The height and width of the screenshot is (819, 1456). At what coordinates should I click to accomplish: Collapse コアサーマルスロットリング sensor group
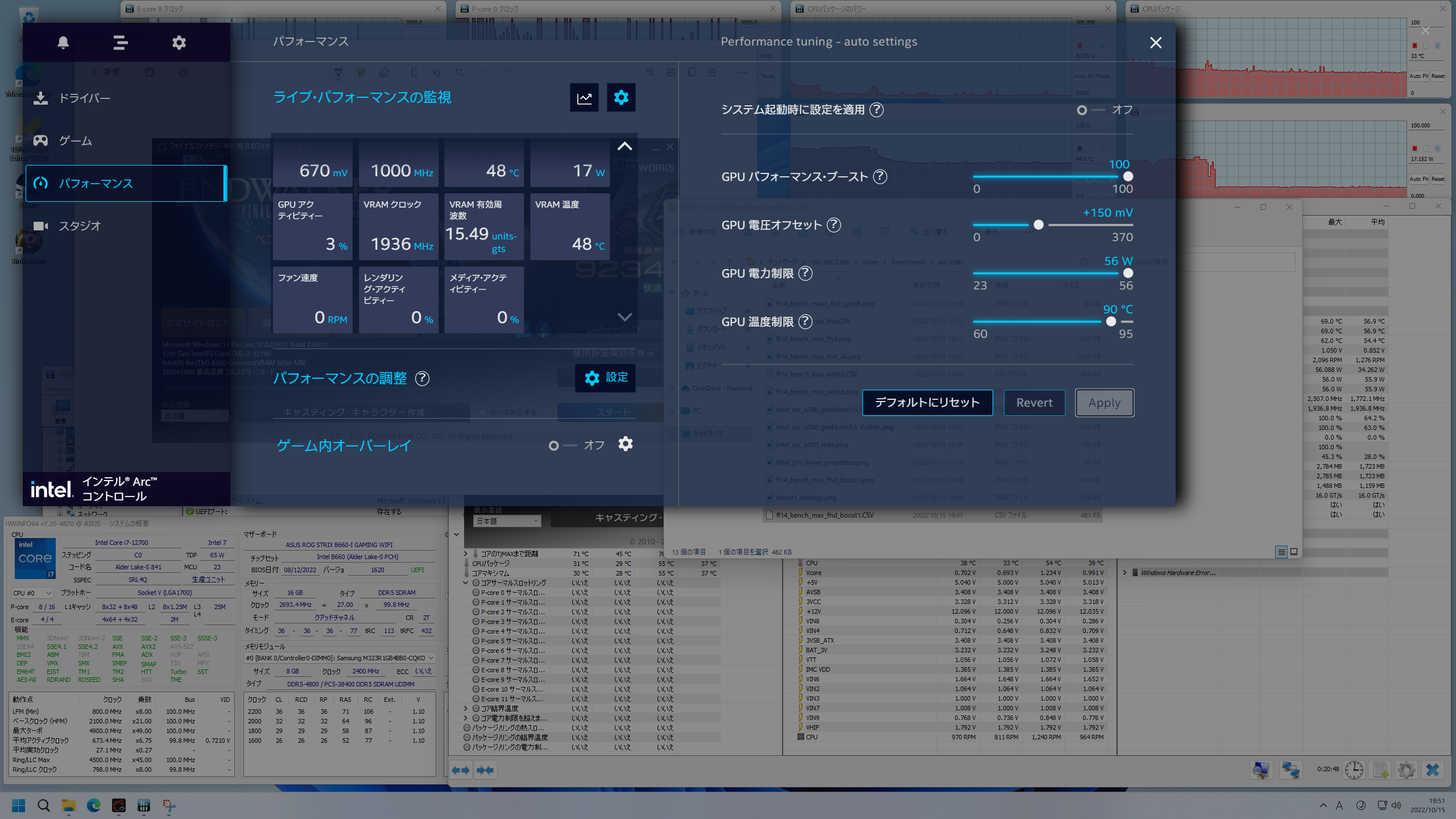pyautogui.click(x=466, y=582)
